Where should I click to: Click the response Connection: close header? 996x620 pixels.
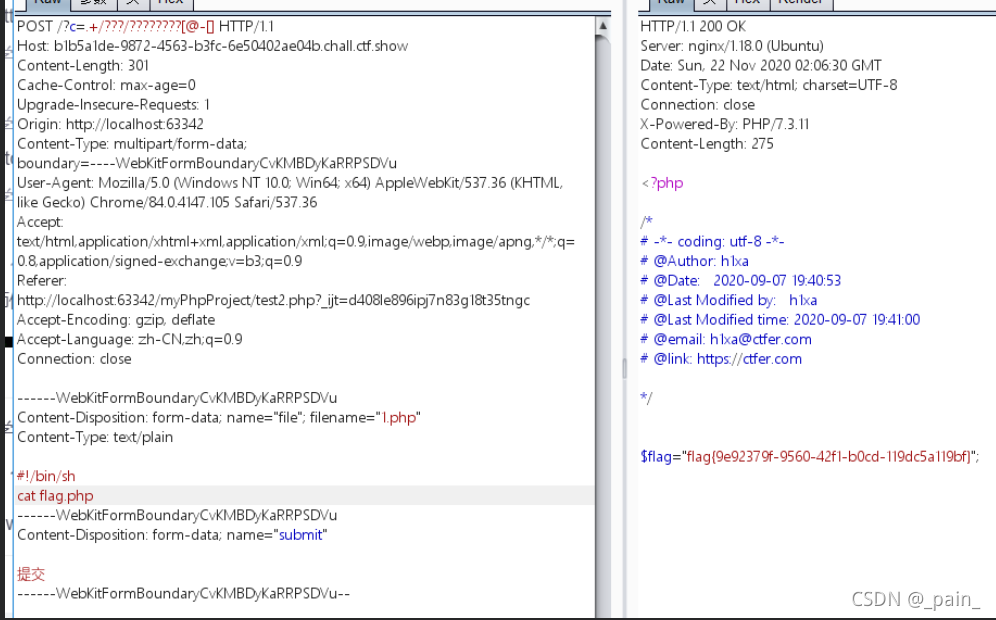(x=697, y=105)
